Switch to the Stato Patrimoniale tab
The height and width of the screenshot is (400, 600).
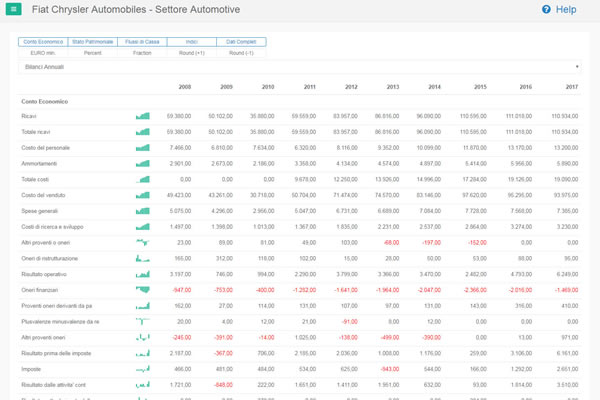93,42
